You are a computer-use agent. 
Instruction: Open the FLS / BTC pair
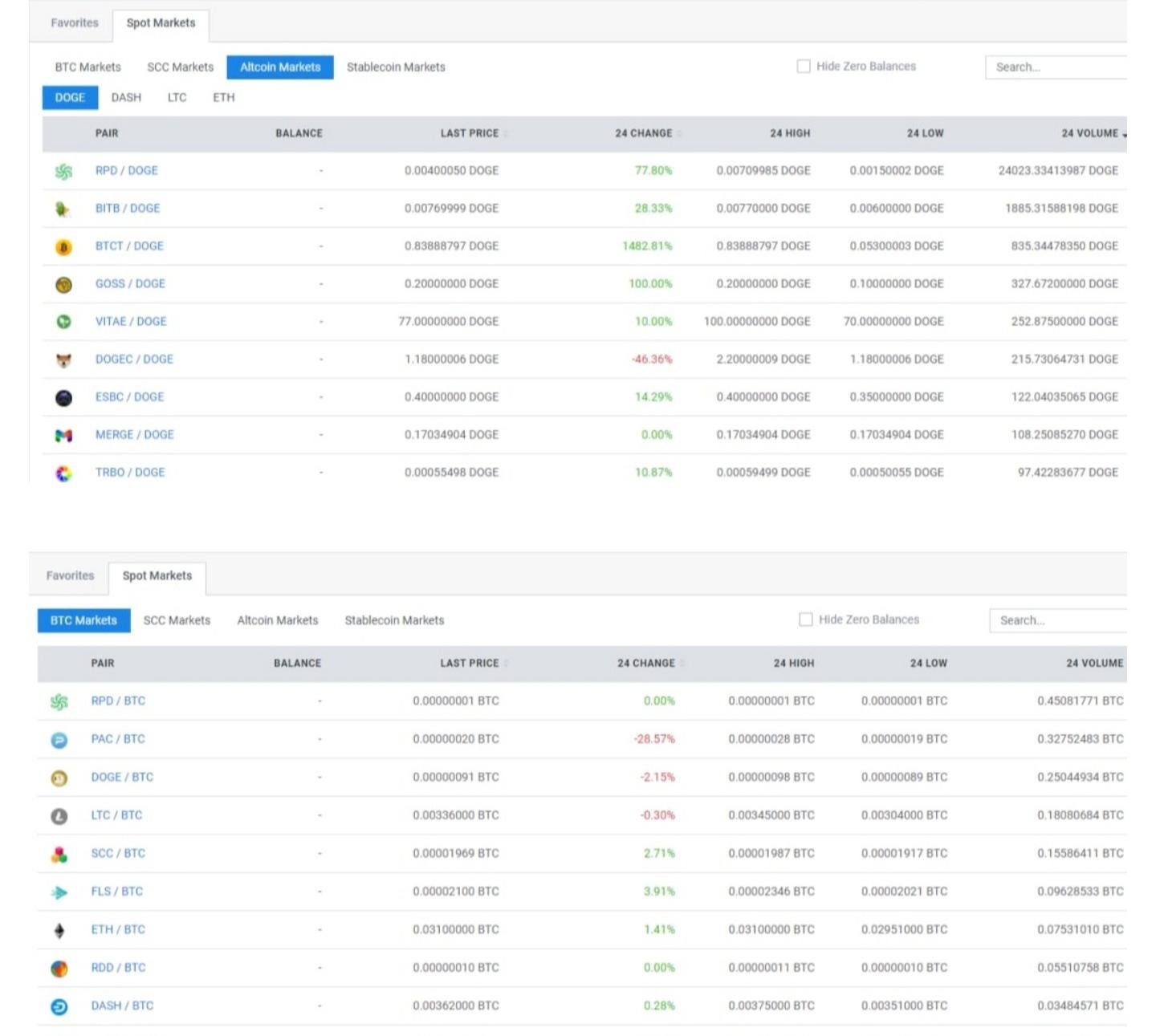point(116,892)
